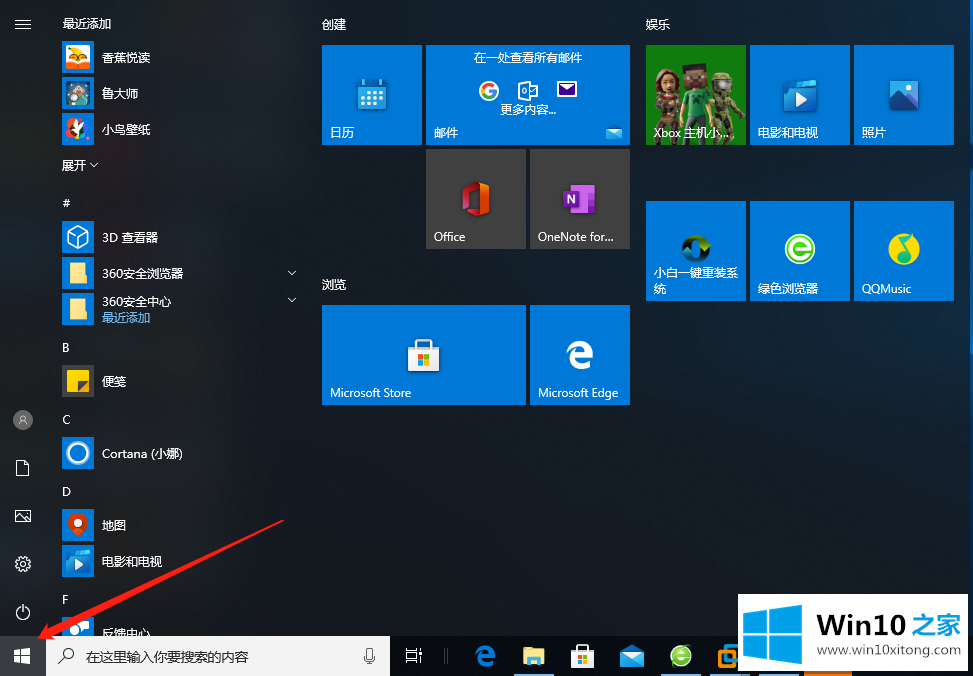Screen dimensions: 973x676
Task: Click the 娱乐 tile group header
Action: tap(658, 24)
